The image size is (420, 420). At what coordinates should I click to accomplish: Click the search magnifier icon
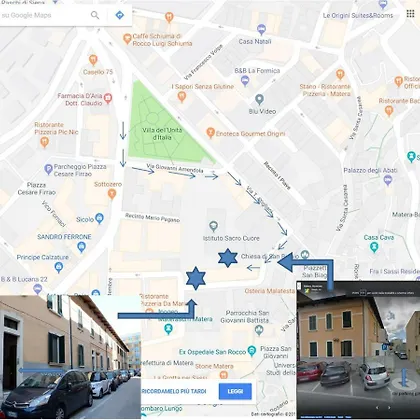click(95, 15)
